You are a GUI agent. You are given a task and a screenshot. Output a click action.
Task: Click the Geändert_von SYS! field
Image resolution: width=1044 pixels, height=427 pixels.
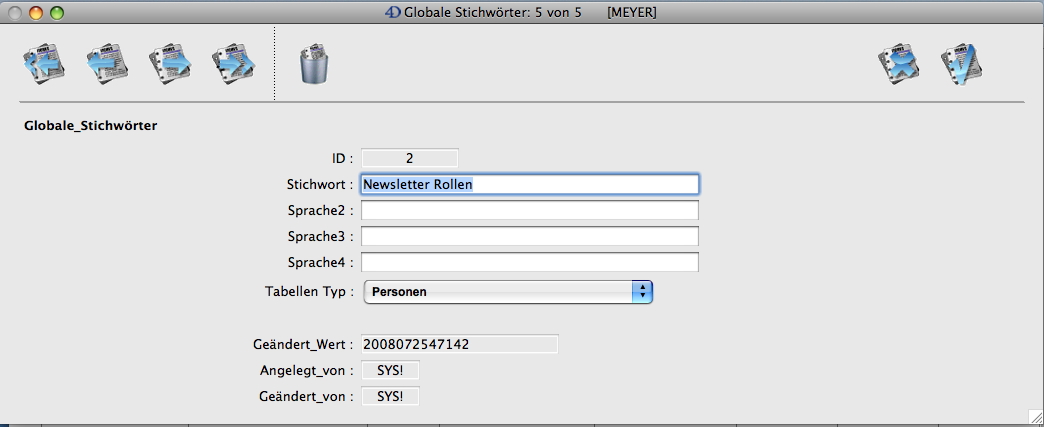[390, 396]
